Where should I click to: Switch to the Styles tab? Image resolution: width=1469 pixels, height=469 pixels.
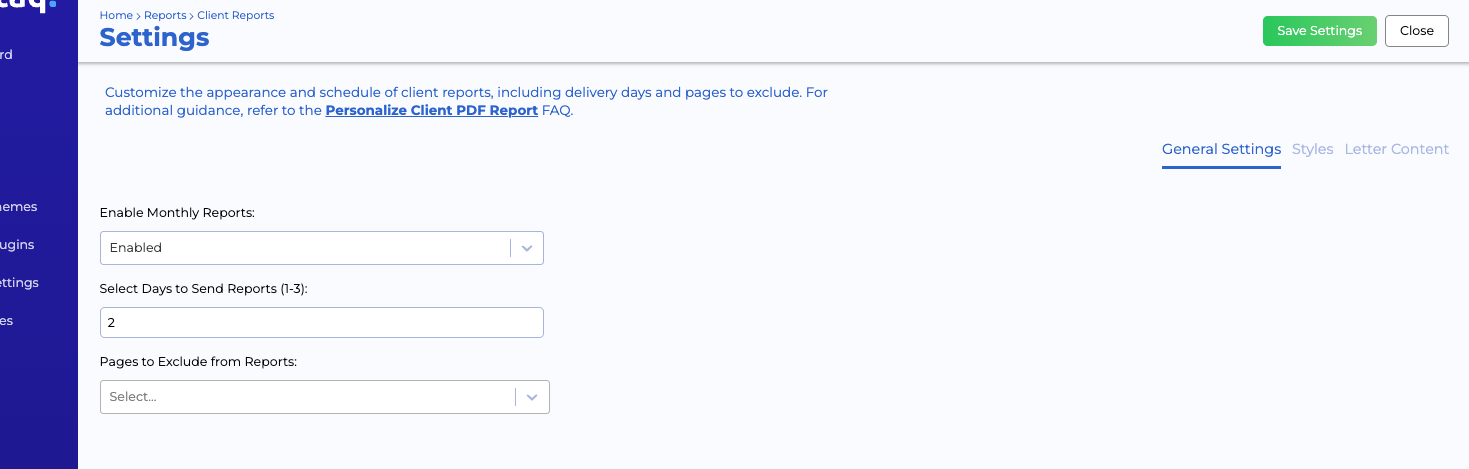coord(1312,149)
